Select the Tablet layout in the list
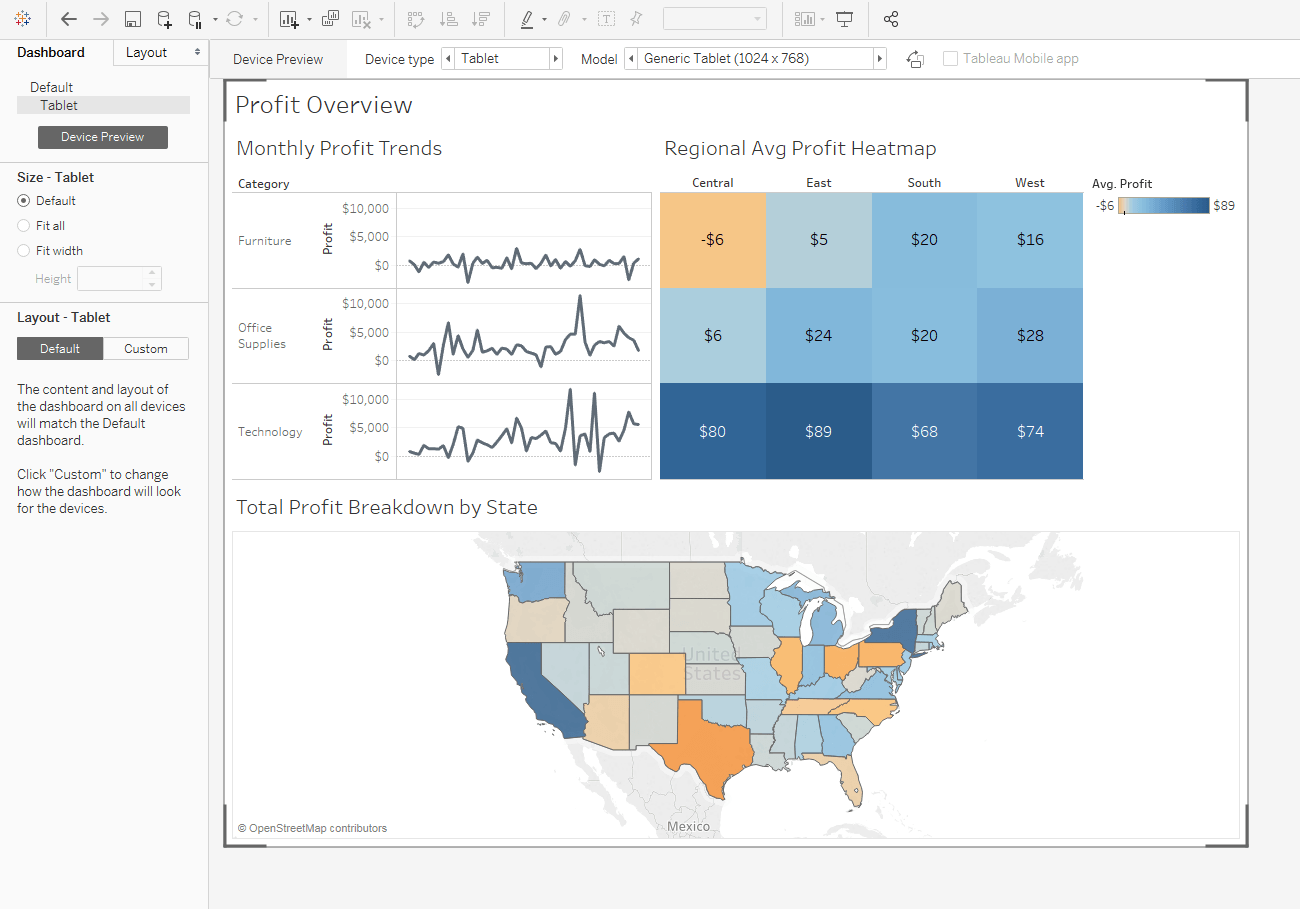This screenshot has height=909, width=1300. click(x=59, y=105)
